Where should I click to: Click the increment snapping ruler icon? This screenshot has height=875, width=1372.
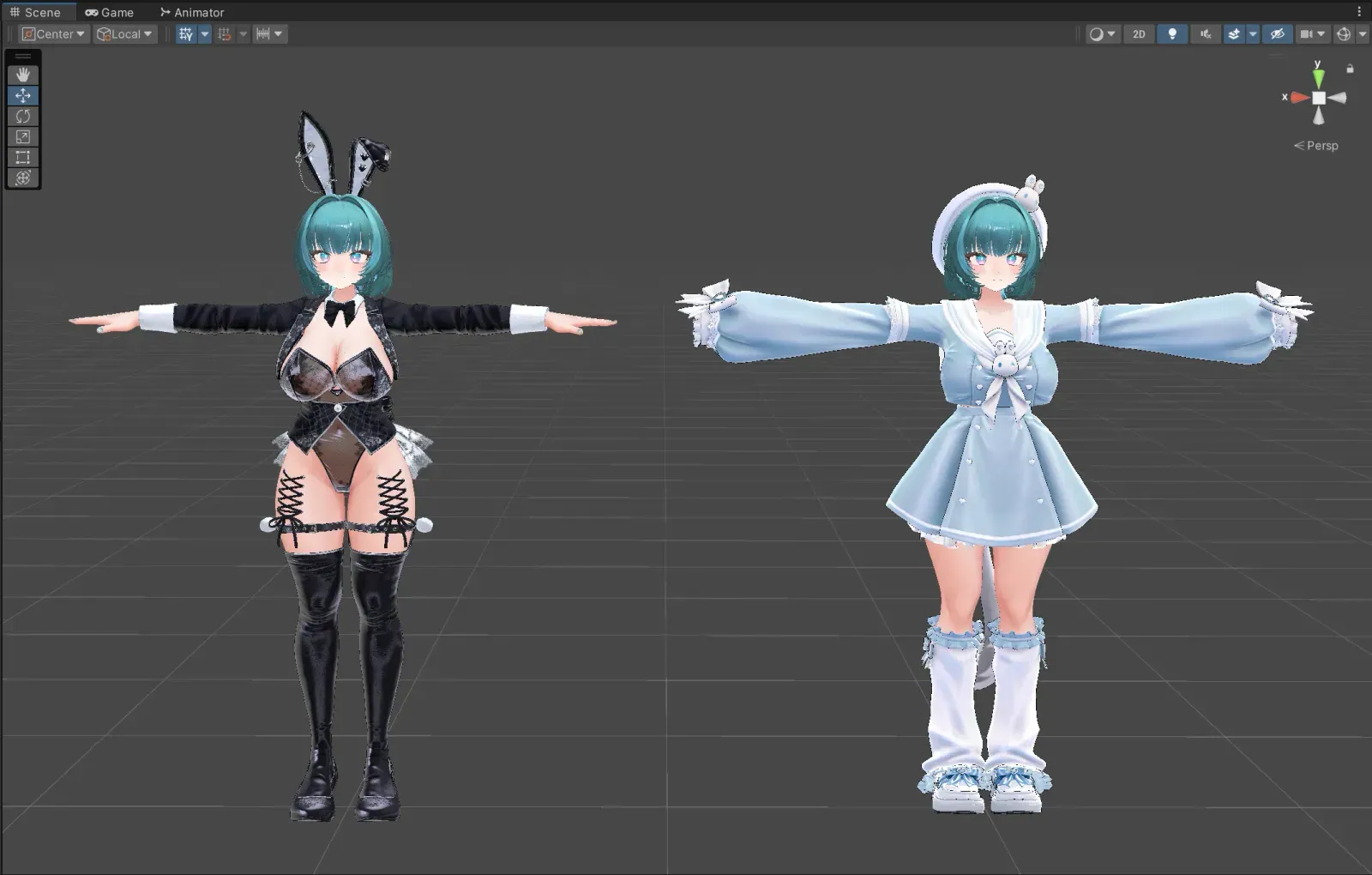click(263, 34)
